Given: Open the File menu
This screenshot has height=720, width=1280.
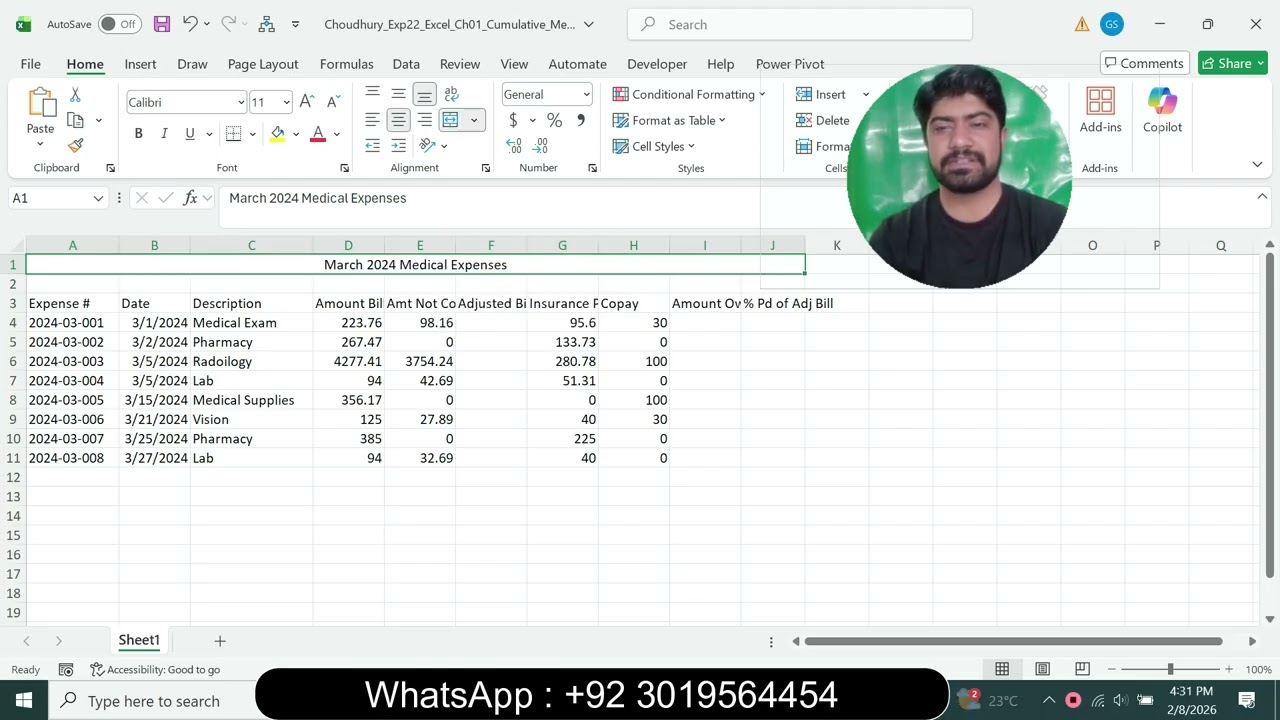Looking at the screenshot, I should [x=30, y=64].
